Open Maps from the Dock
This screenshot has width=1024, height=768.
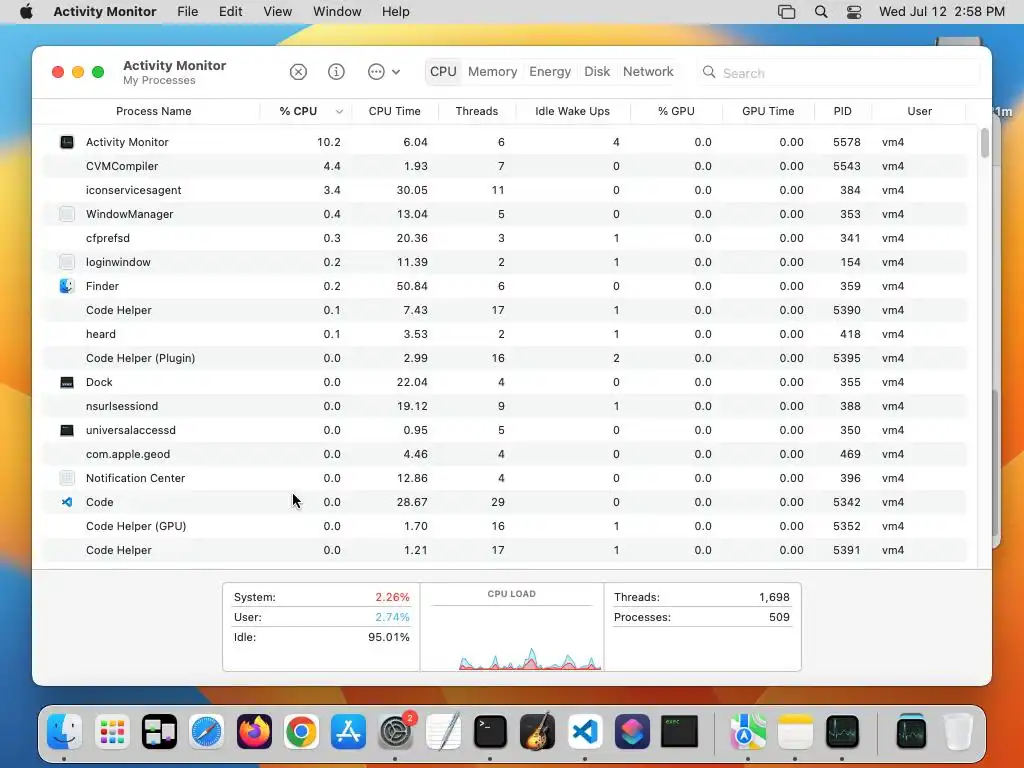(x=748, y=731)
